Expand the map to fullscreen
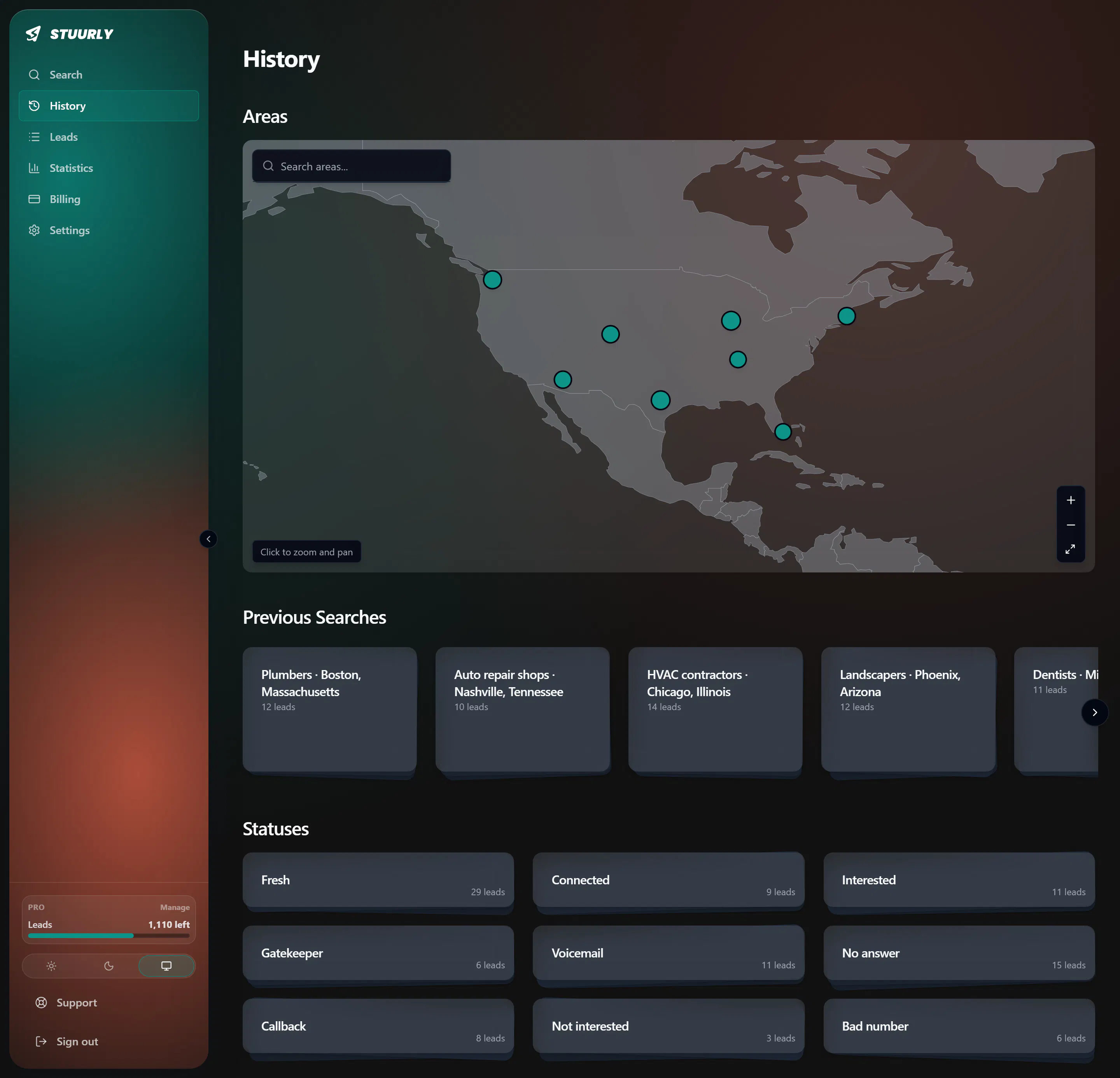The height and width of the screenshot is (1078, 1120). pyautogui.click(x=1070, y=549)
